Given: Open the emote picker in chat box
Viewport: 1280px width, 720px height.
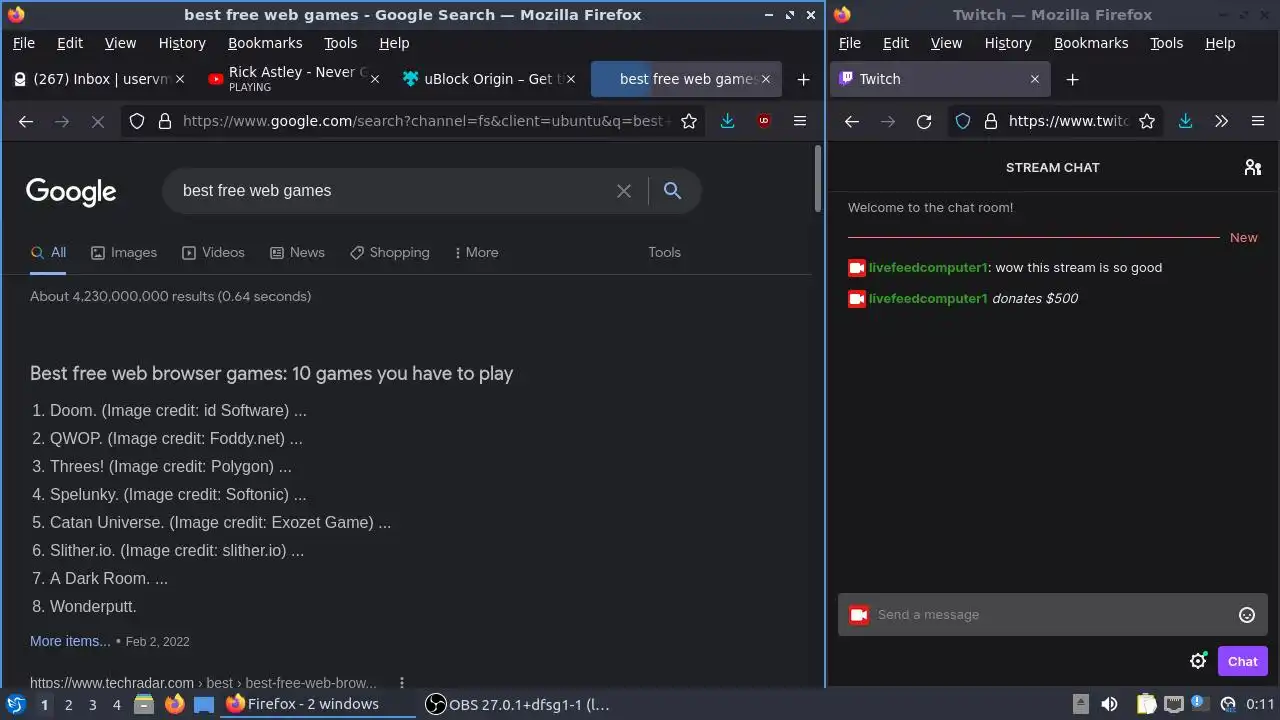Looking at the screenshot, I should tap(1247, 615).
